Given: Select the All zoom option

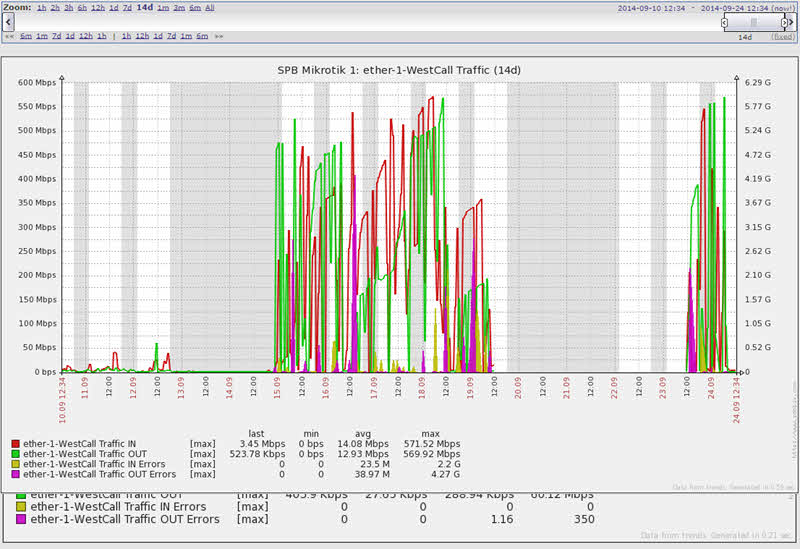Looking at the screenshot, I should click(210, 7).
